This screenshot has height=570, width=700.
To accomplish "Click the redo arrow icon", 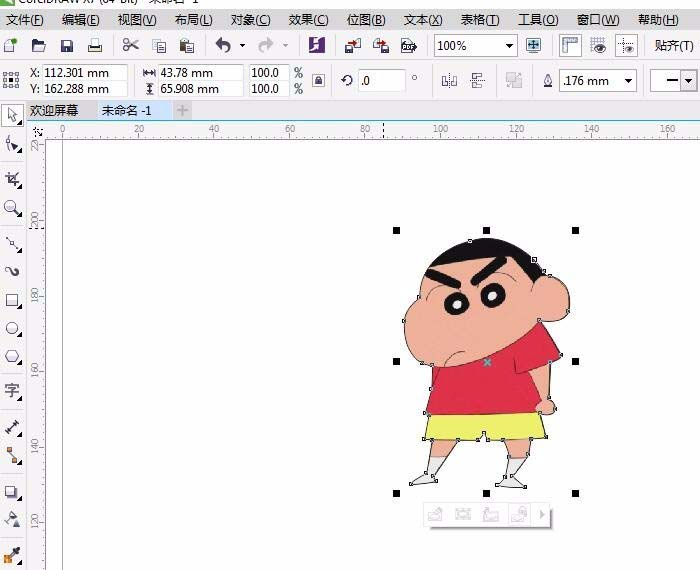I will (x=266, y=45).
